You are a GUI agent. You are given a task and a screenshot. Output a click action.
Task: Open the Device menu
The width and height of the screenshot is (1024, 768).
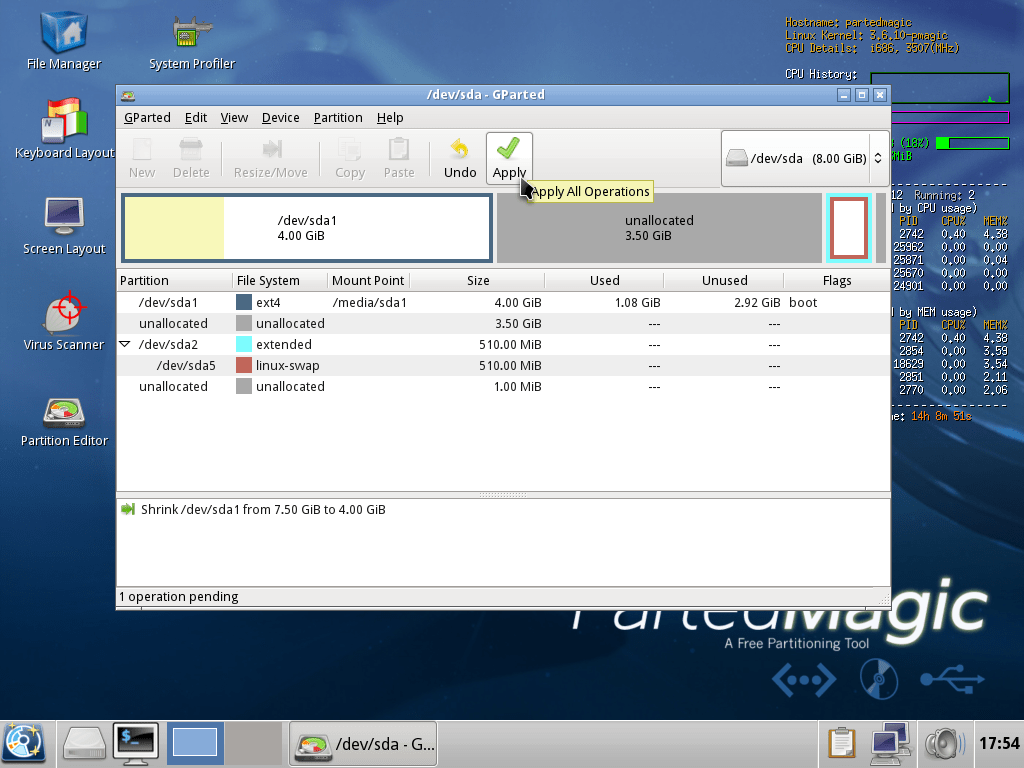click(280, 117)
